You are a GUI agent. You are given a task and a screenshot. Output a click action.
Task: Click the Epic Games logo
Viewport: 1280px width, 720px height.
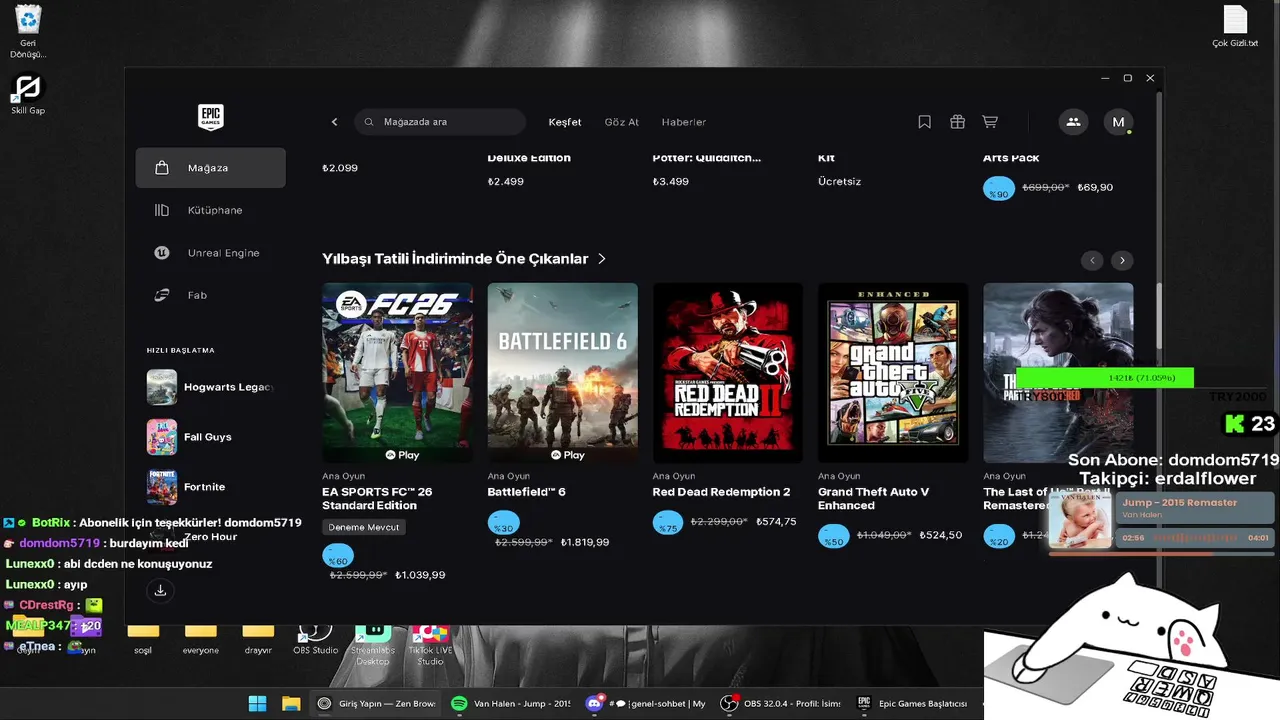(x=210, y=117)
